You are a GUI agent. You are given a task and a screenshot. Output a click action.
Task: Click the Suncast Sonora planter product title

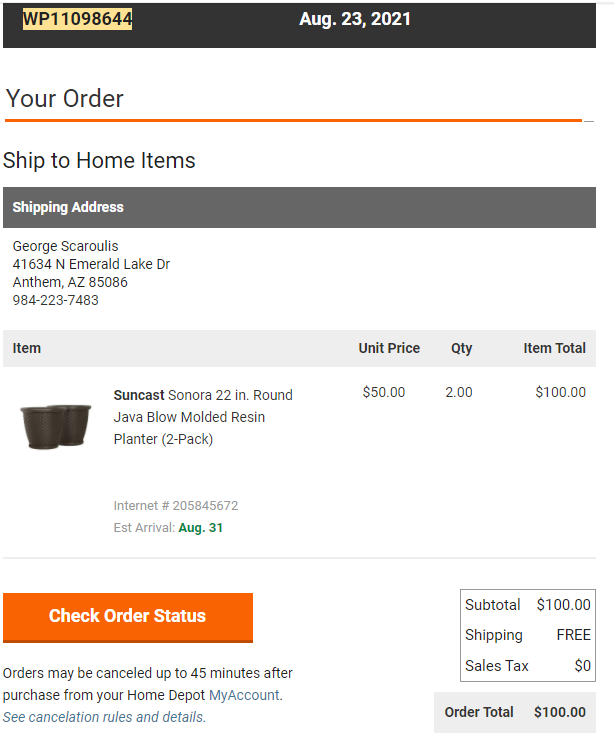(x=203, y=417)
